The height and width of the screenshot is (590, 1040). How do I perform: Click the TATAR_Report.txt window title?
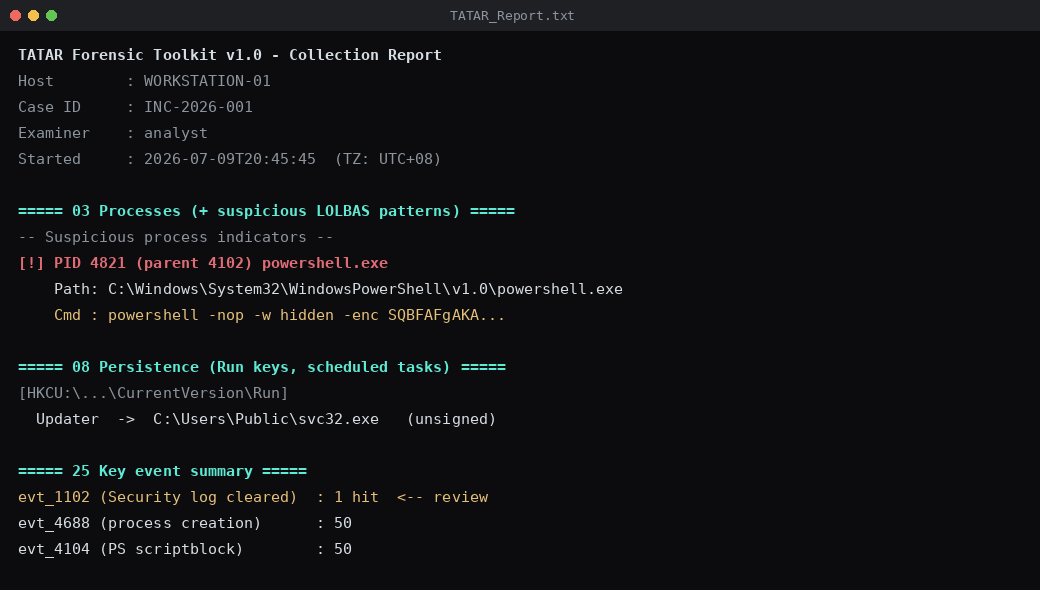pyautogui.click(x=512, y=15)
